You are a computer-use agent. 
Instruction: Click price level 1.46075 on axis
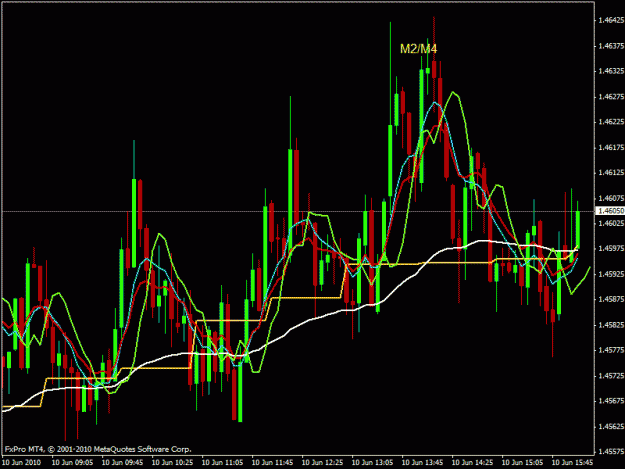[x=611, y=198]
